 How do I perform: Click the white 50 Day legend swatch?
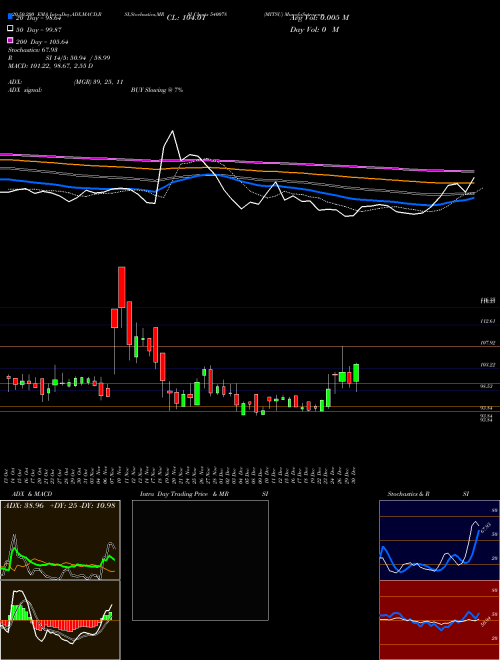coord(10,29)
